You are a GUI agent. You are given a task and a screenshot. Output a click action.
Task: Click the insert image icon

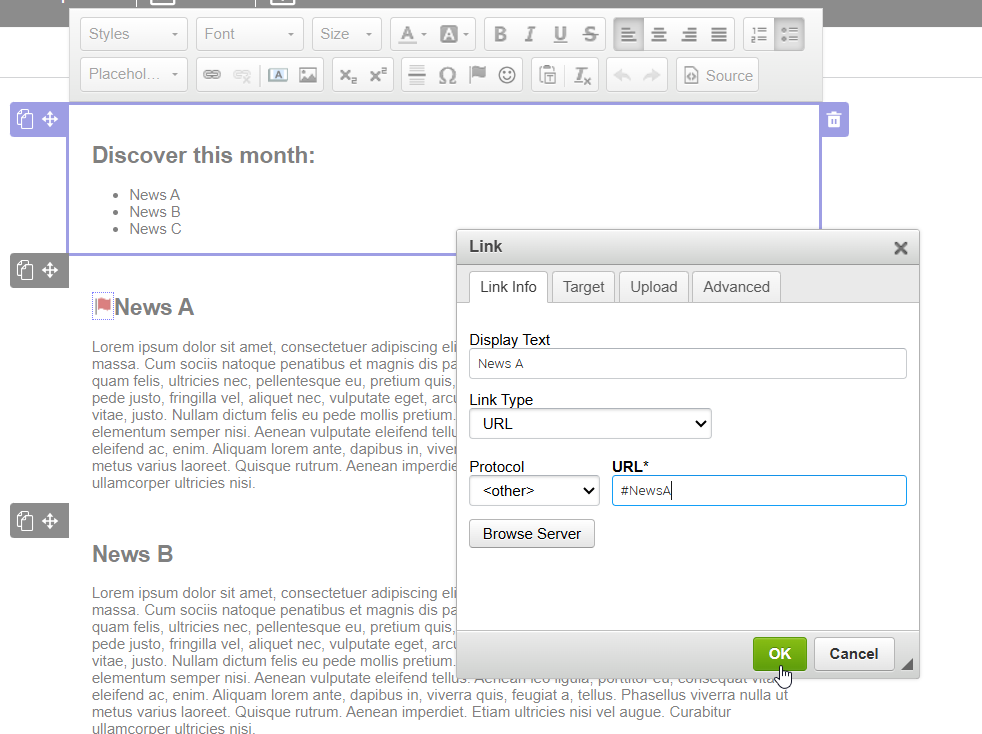308,75
